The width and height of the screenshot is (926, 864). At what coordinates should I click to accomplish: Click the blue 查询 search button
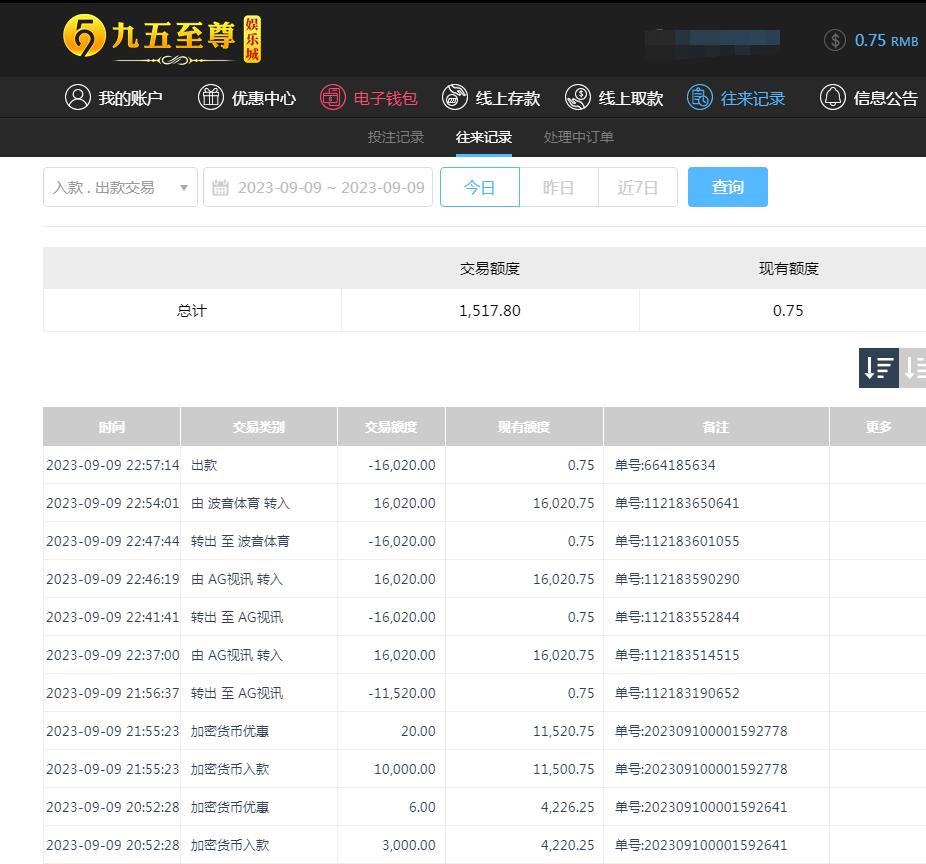point(727,187)
